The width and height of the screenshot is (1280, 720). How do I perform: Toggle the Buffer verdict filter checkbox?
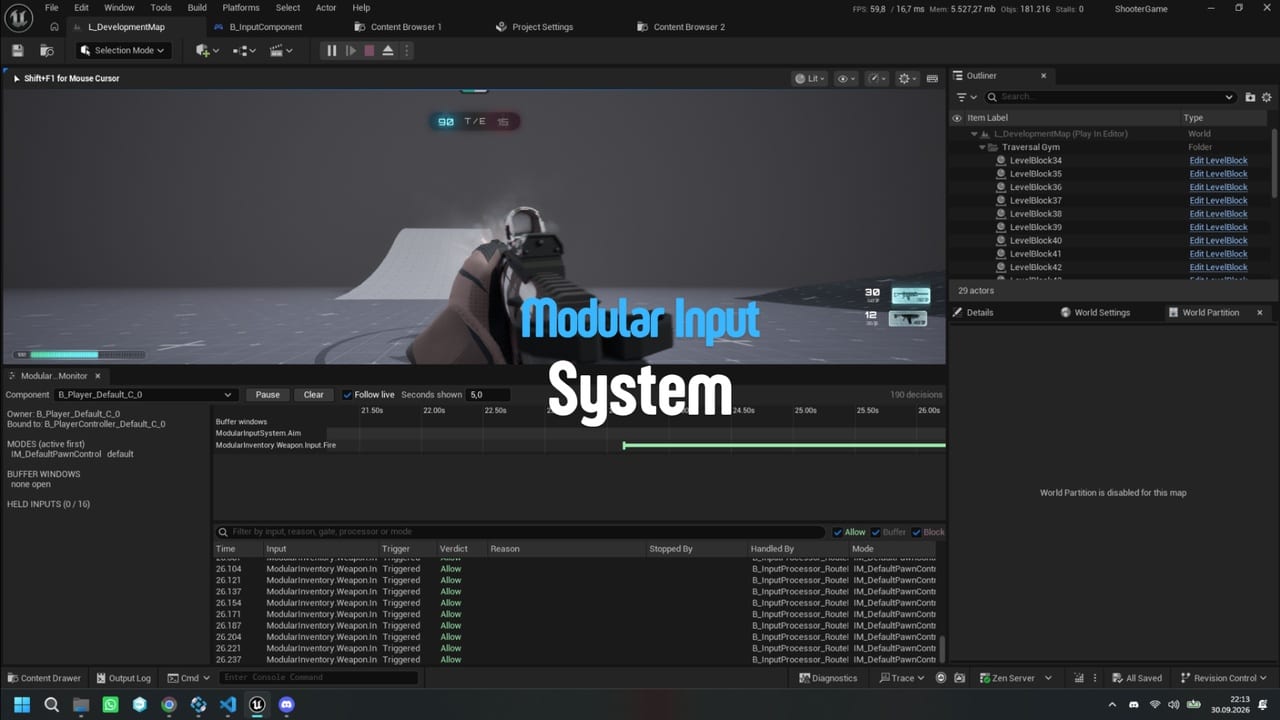[x=876, y=532]
